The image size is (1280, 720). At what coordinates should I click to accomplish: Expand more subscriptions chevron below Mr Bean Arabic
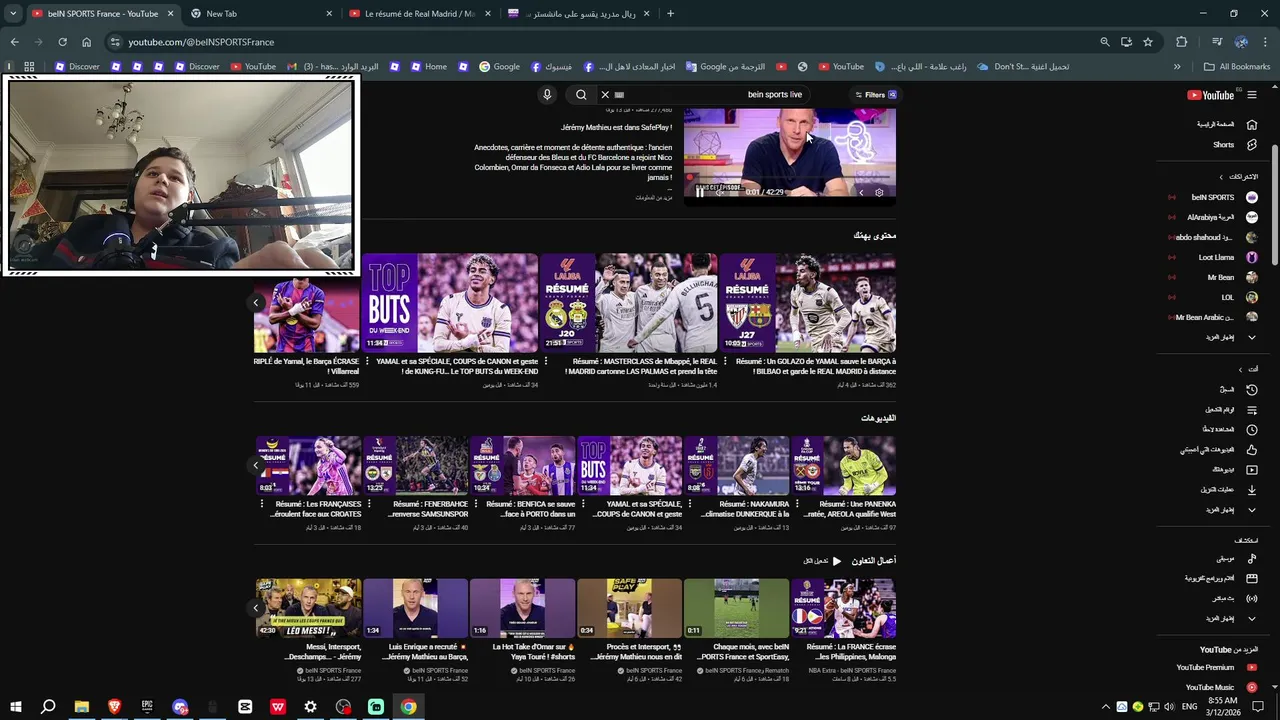click(1251, 337)
